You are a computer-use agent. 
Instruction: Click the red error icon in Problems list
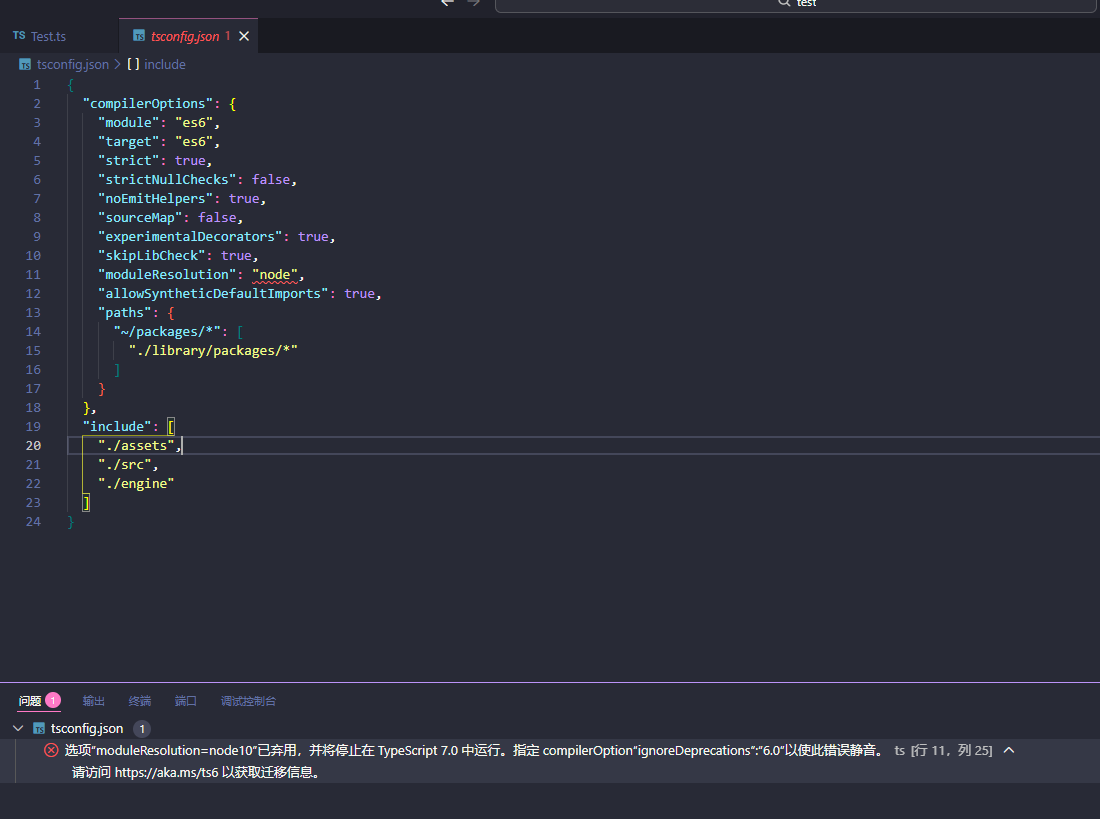tap(51, 750)
